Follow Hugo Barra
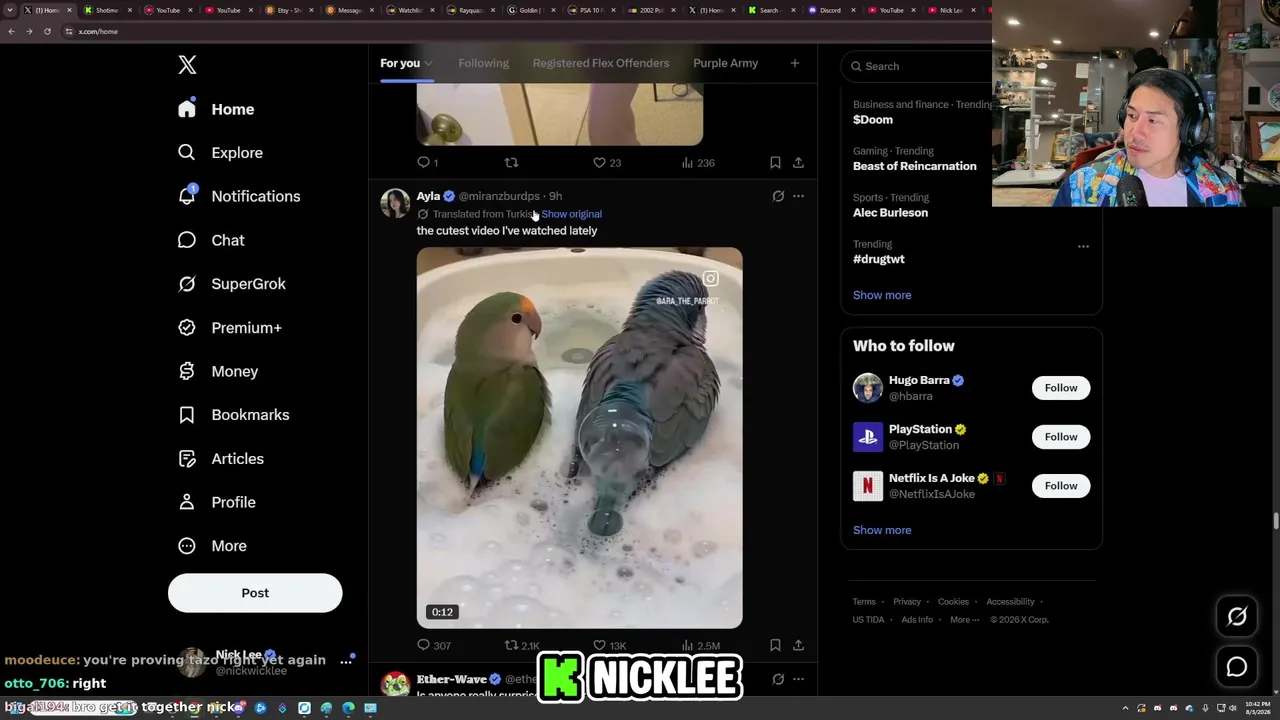Screen dimensions: 1280x720 tap(1061, 388)
